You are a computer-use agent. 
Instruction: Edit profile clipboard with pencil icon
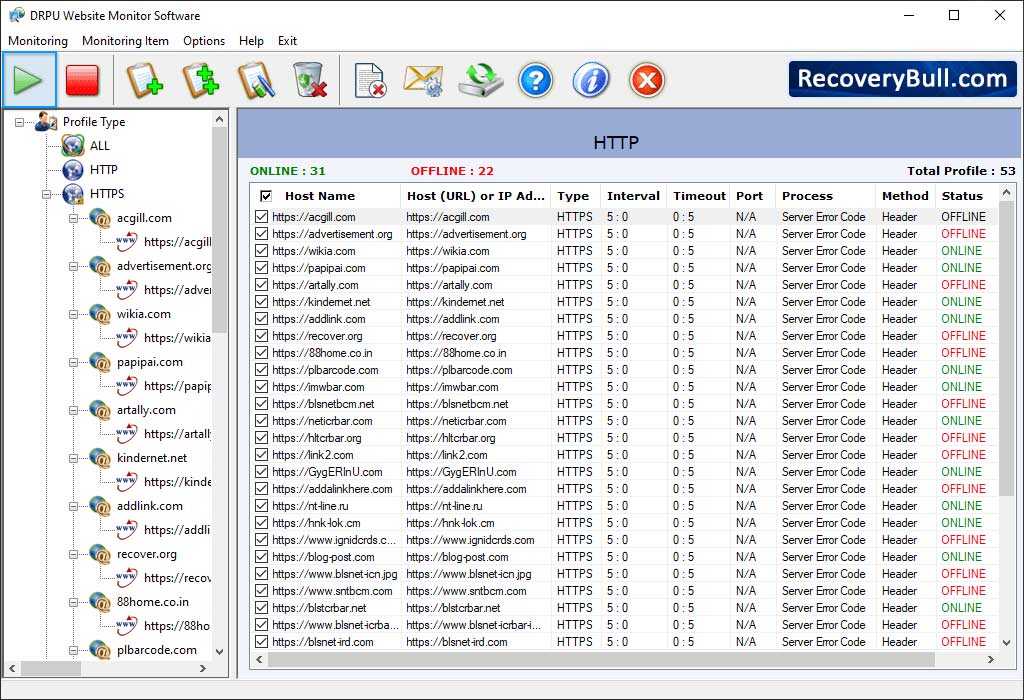coord(256,80)
